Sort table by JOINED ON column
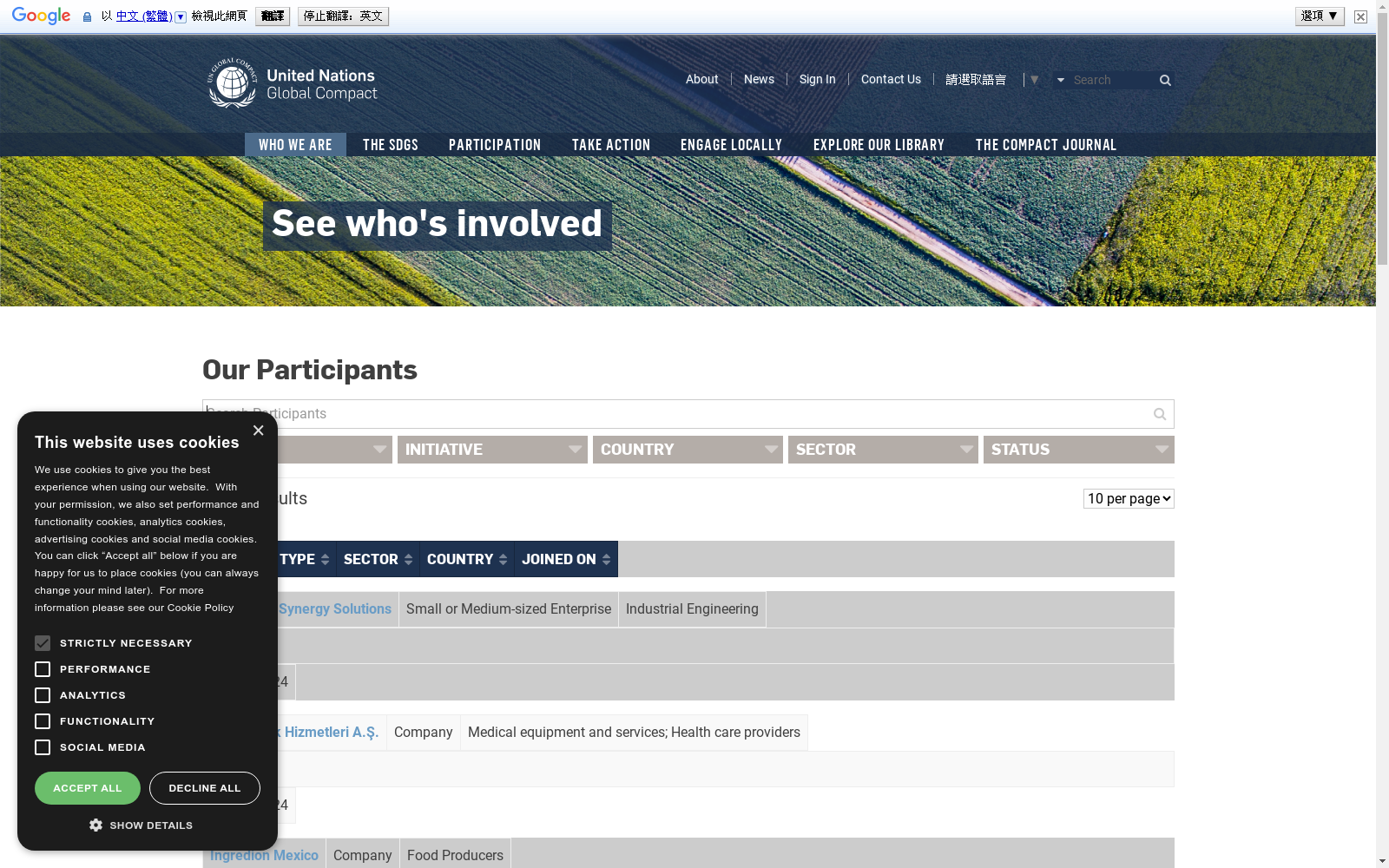The width and height of the screenshot is (1389, 868). (x=566, y=560)
